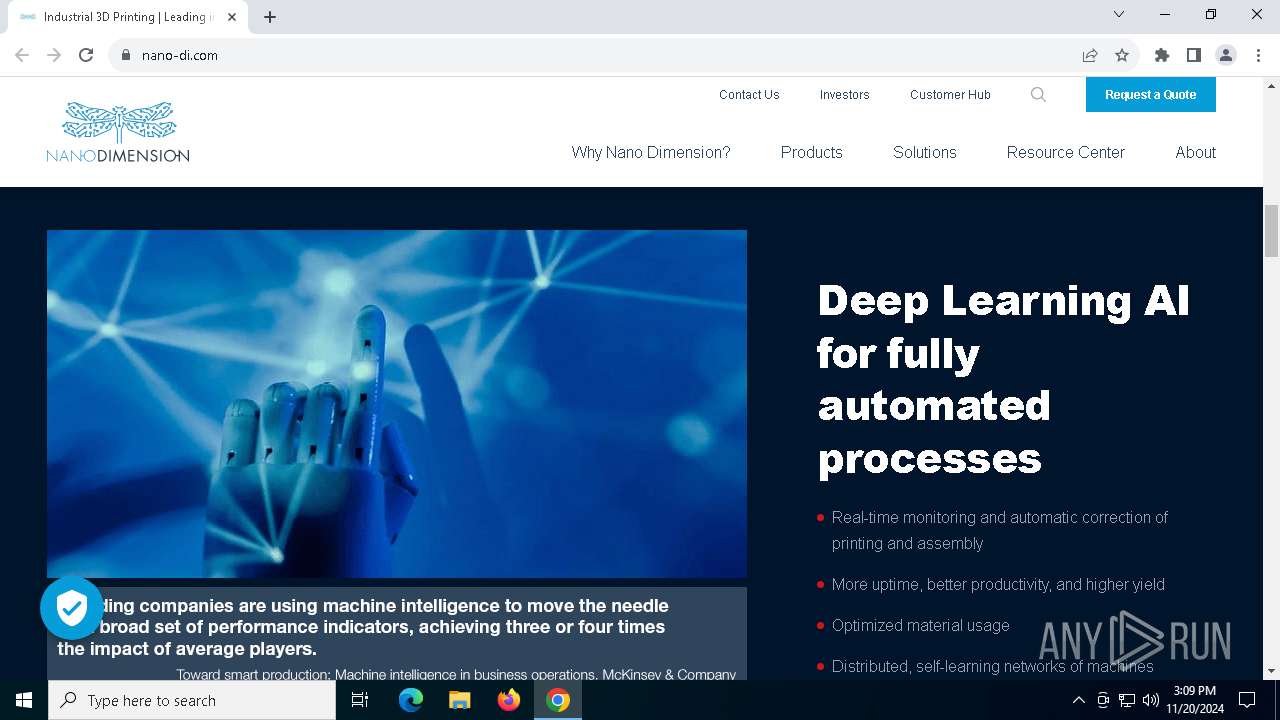Follow the Investors link
Image resolution: width=1280 pixels, height=720 pixels.
(x=845, y=95)
